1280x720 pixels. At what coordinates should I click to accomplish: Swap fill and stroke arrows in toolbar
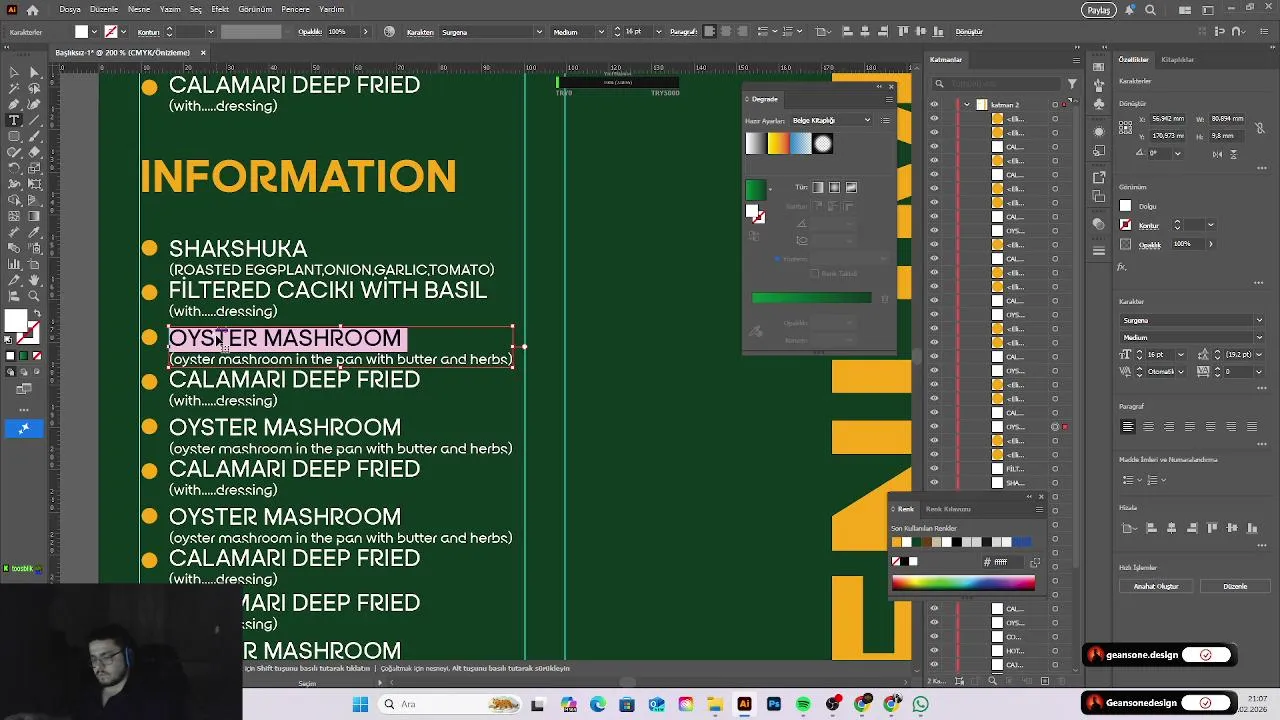pos(36,314)
